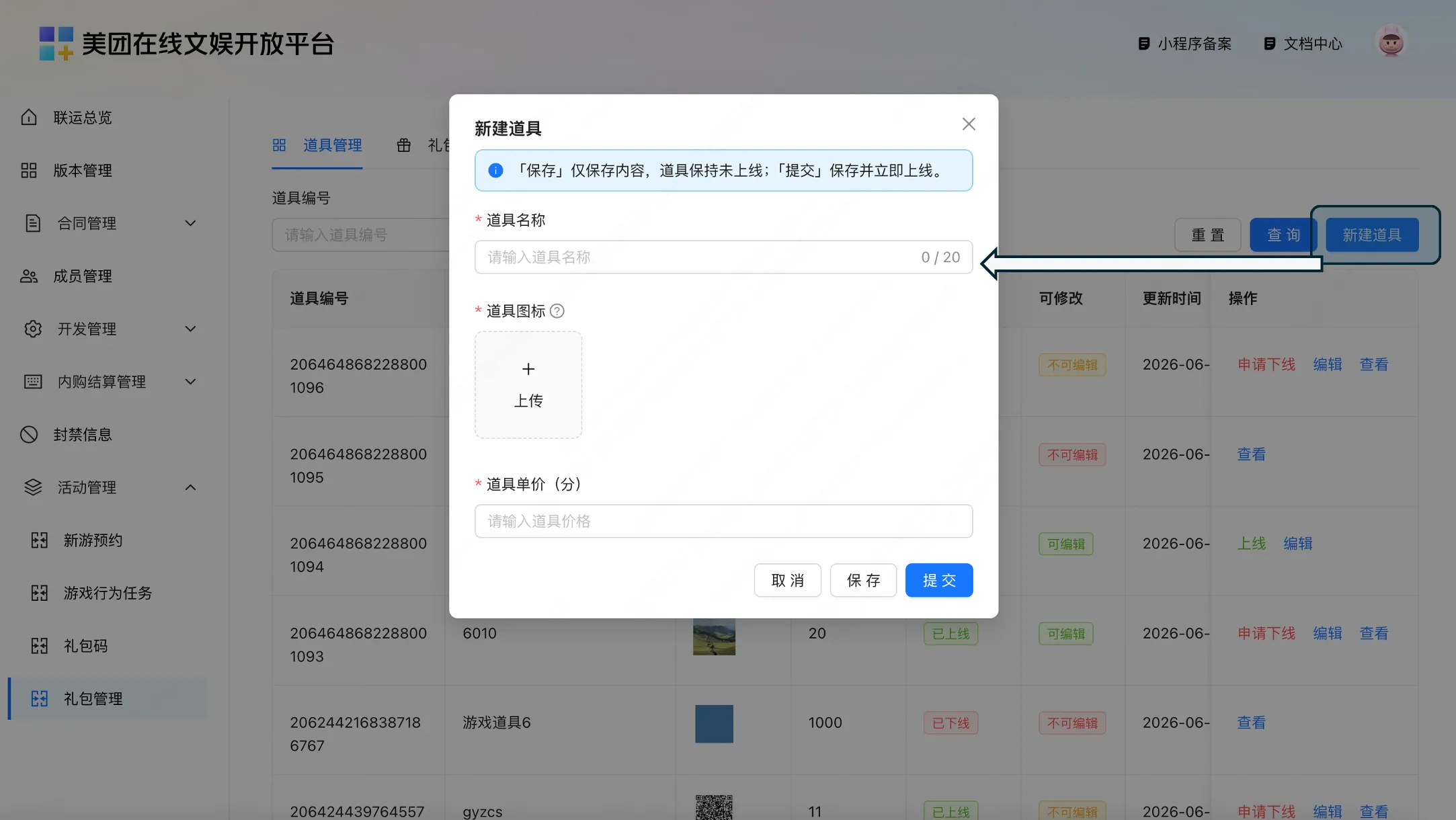This screenshot has width=1456, height=820.
Task: Click the 重置 button
Action: (x=1207, y=235)
